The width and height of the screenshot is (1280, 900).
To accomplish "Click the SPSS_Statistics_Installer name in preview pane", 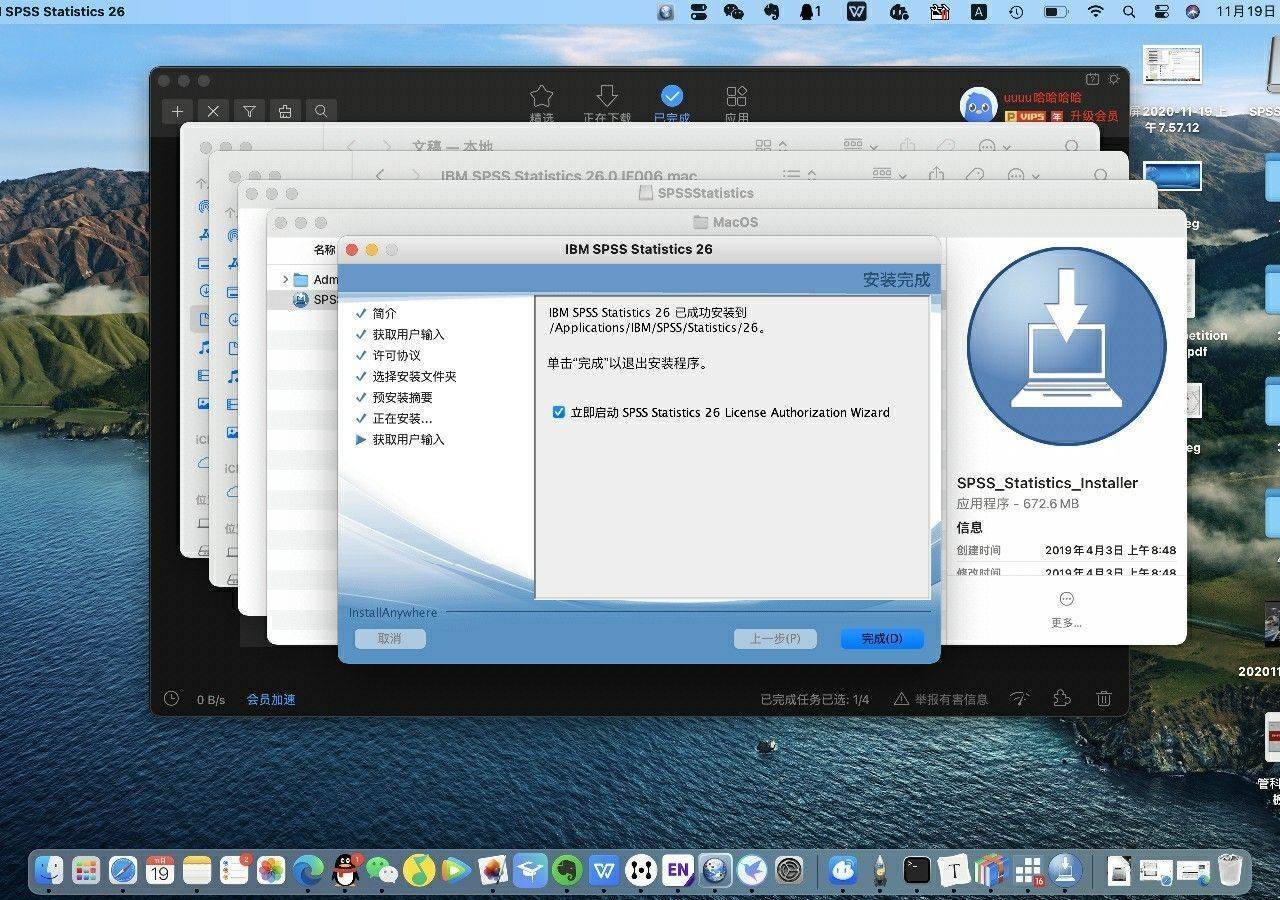I will (x=1047, y=483).
